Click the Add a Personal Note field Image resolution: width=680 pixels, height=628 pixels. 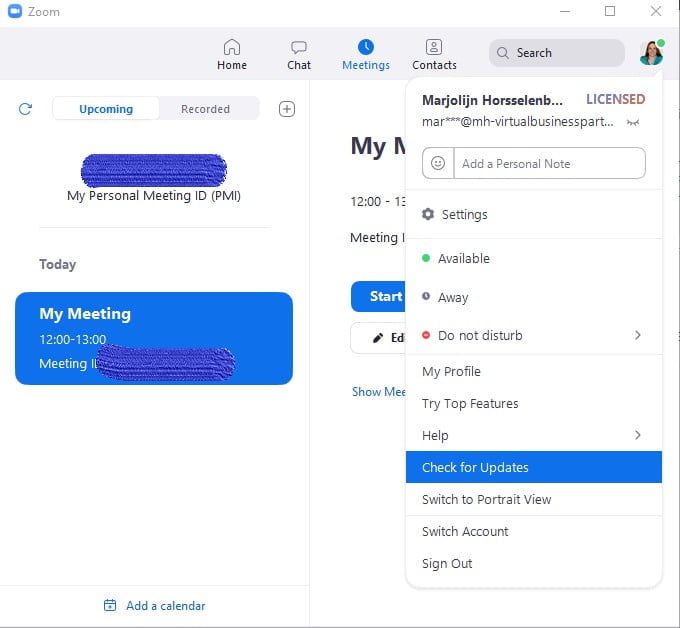550,163
